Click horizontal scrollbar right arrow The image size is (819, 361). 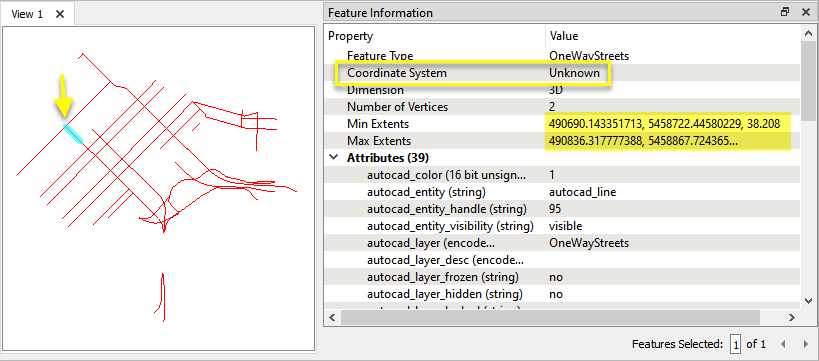pyautogui.click(x=792, y=317)
